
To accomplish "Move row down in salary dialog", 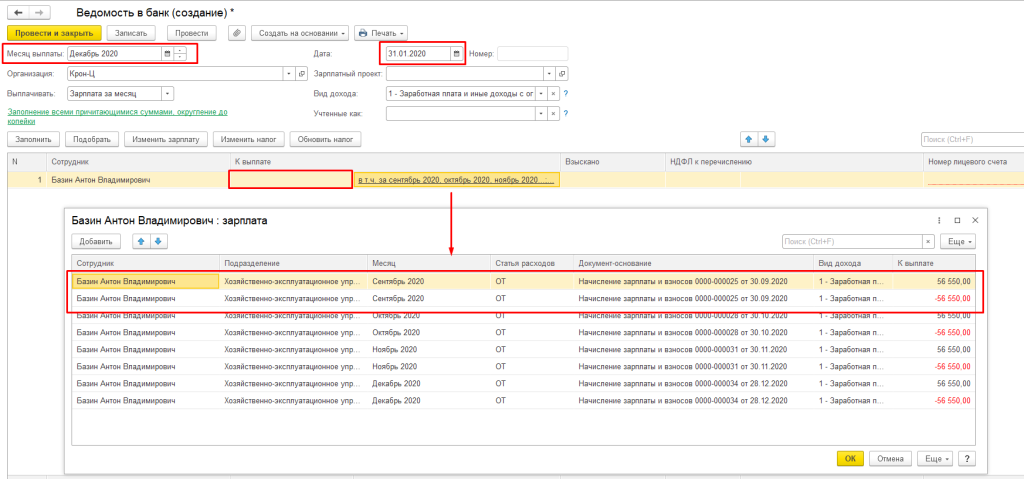I will pyautogui.click(x=158, y=241).
